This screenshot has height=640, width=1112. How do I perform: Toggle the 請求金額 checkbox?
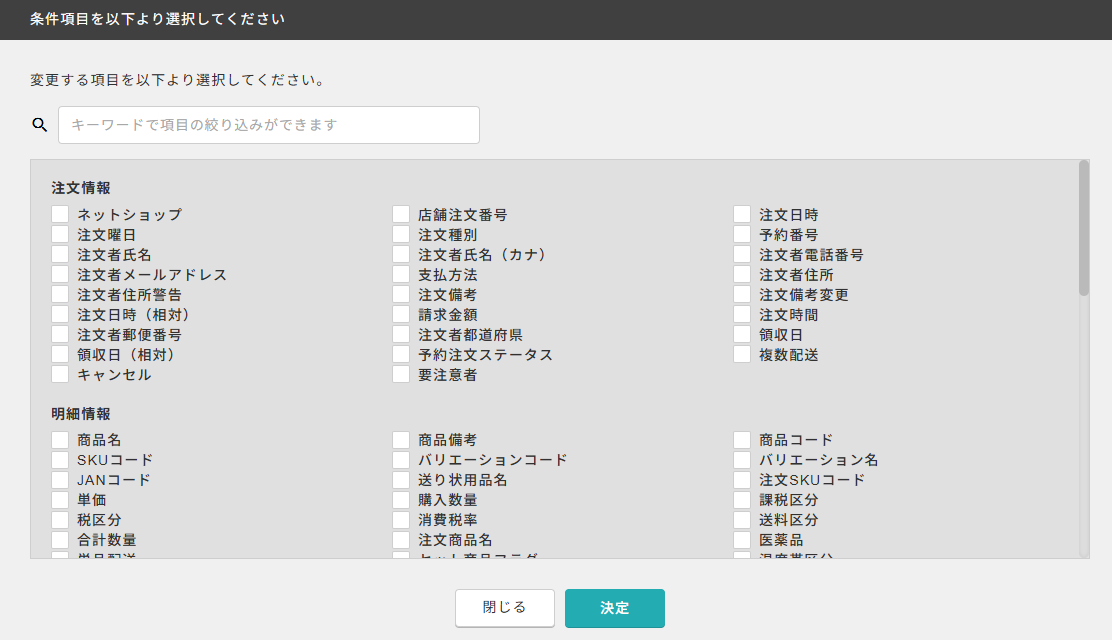[x=401, y=314]
